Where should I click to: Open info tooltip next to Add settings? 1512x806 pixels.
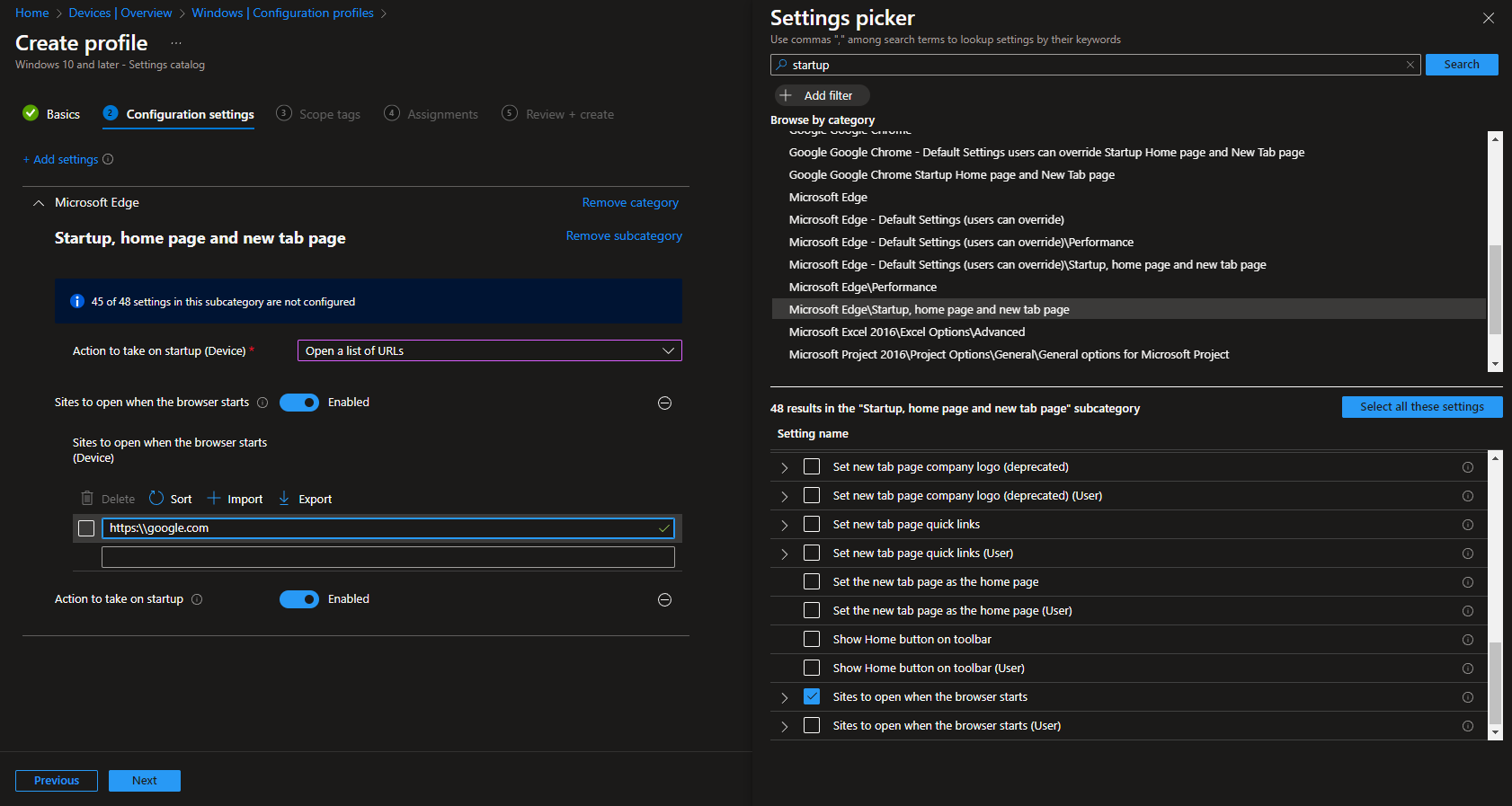(x=108, y=160)
